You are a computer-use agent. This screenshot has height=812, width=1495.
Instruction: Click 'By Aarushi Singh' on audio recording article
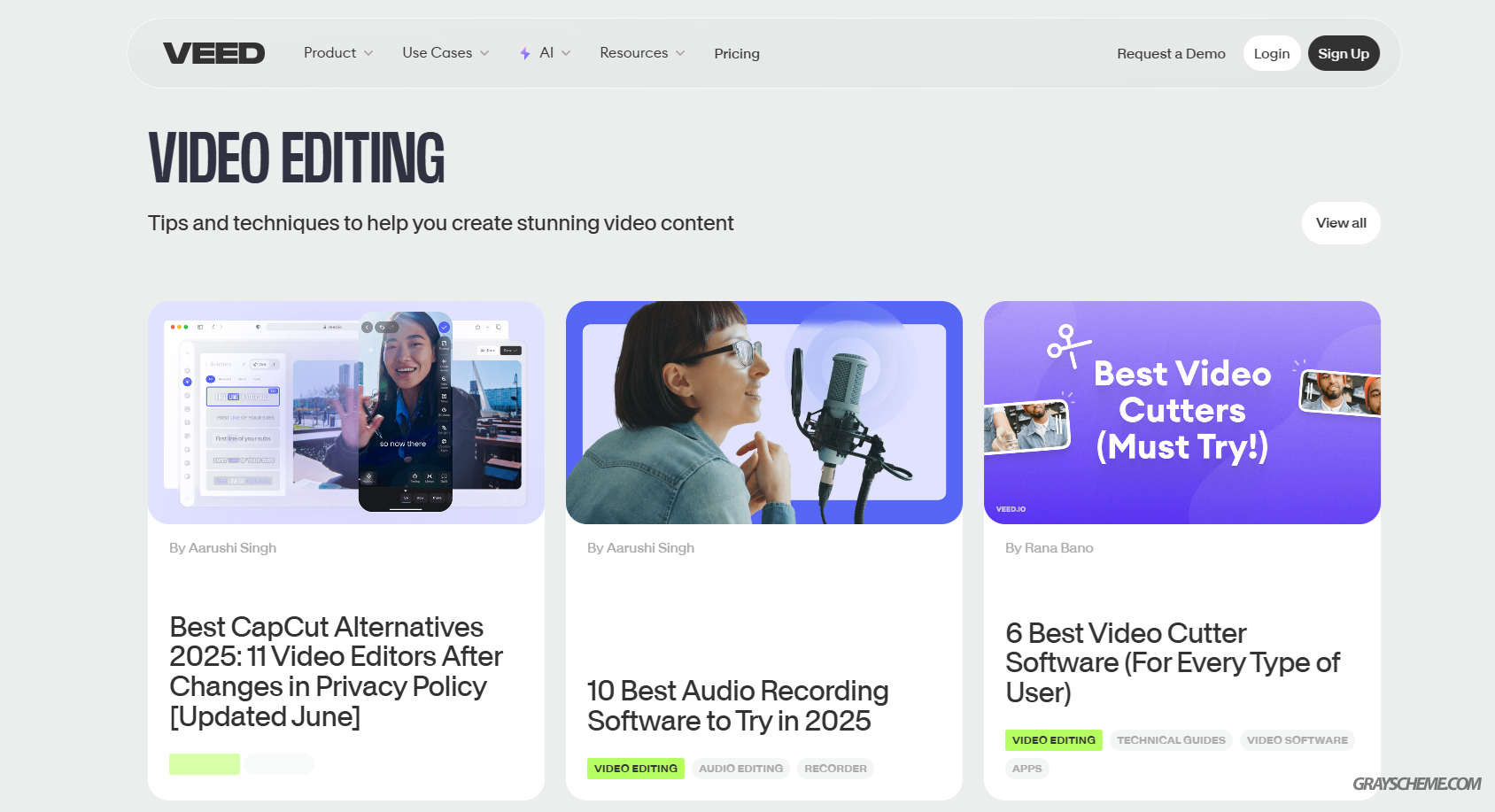(641, 548)
